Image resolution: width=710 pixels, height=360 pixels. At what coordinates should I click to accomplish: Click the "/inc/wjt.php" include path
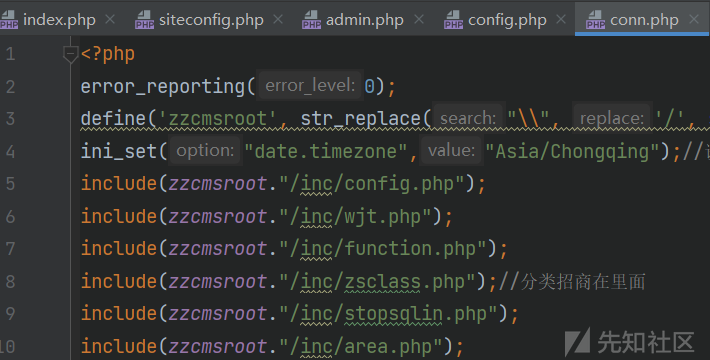coord(355,216)
